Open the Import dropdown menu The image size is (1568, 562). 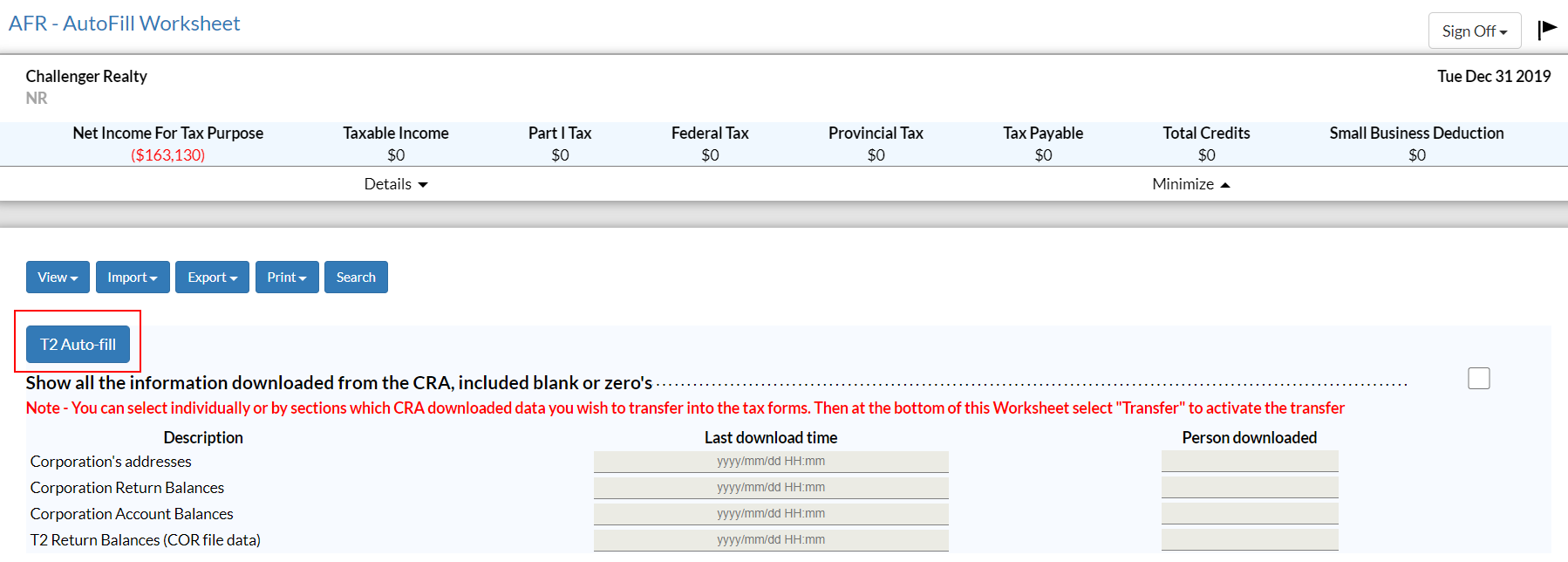pyautogui.click(x=133, y=278)
